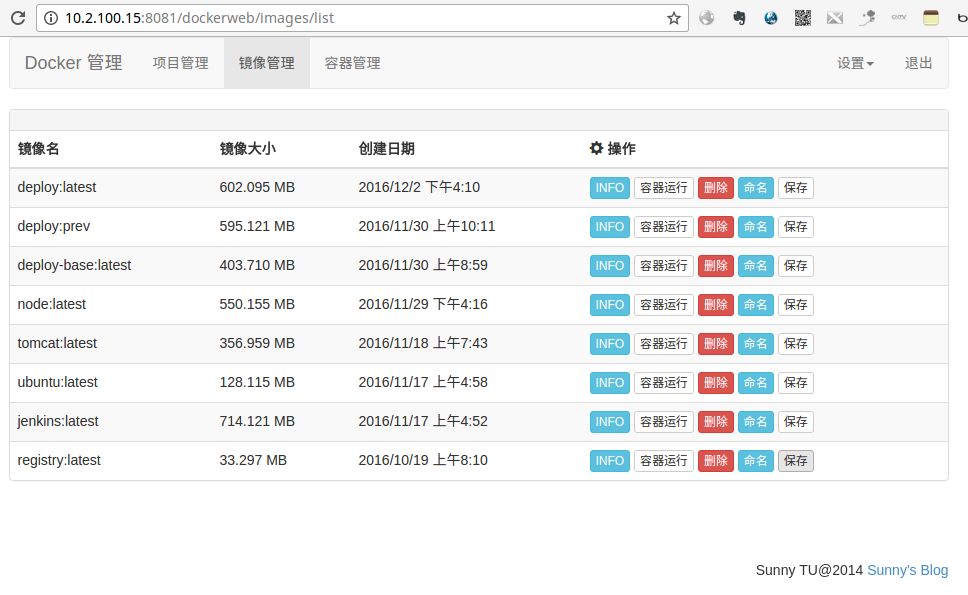This screenshot has width=968, height=595.
Task: Delete the registry:latest image
Action: pos(716,460)
